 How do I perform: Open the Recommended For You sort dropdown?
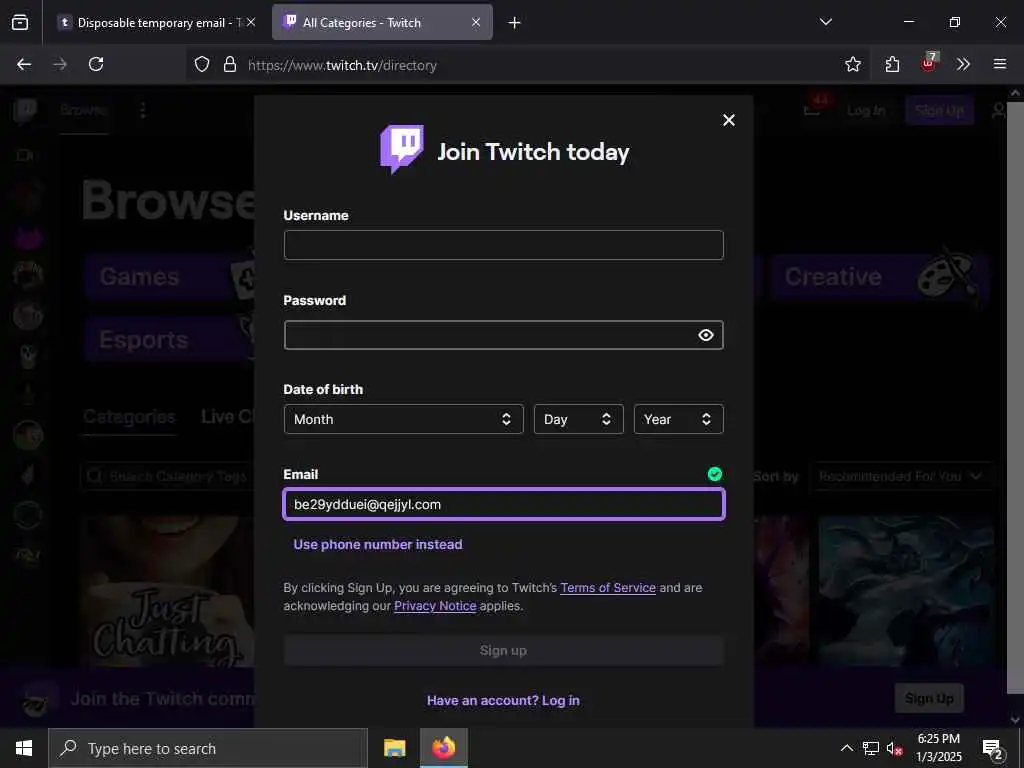(901, 477)
